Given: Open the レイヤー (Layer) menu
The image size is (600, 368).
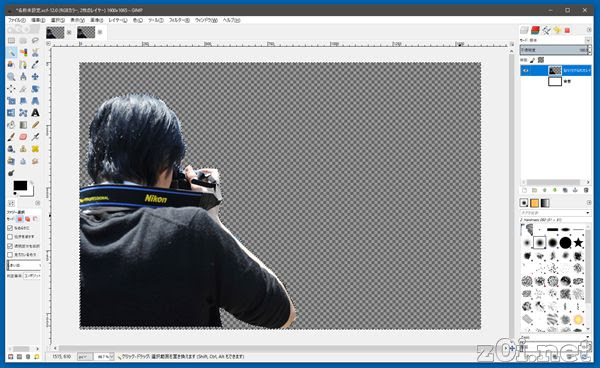Looking at the screenshot, I should (x=117, y=20).
